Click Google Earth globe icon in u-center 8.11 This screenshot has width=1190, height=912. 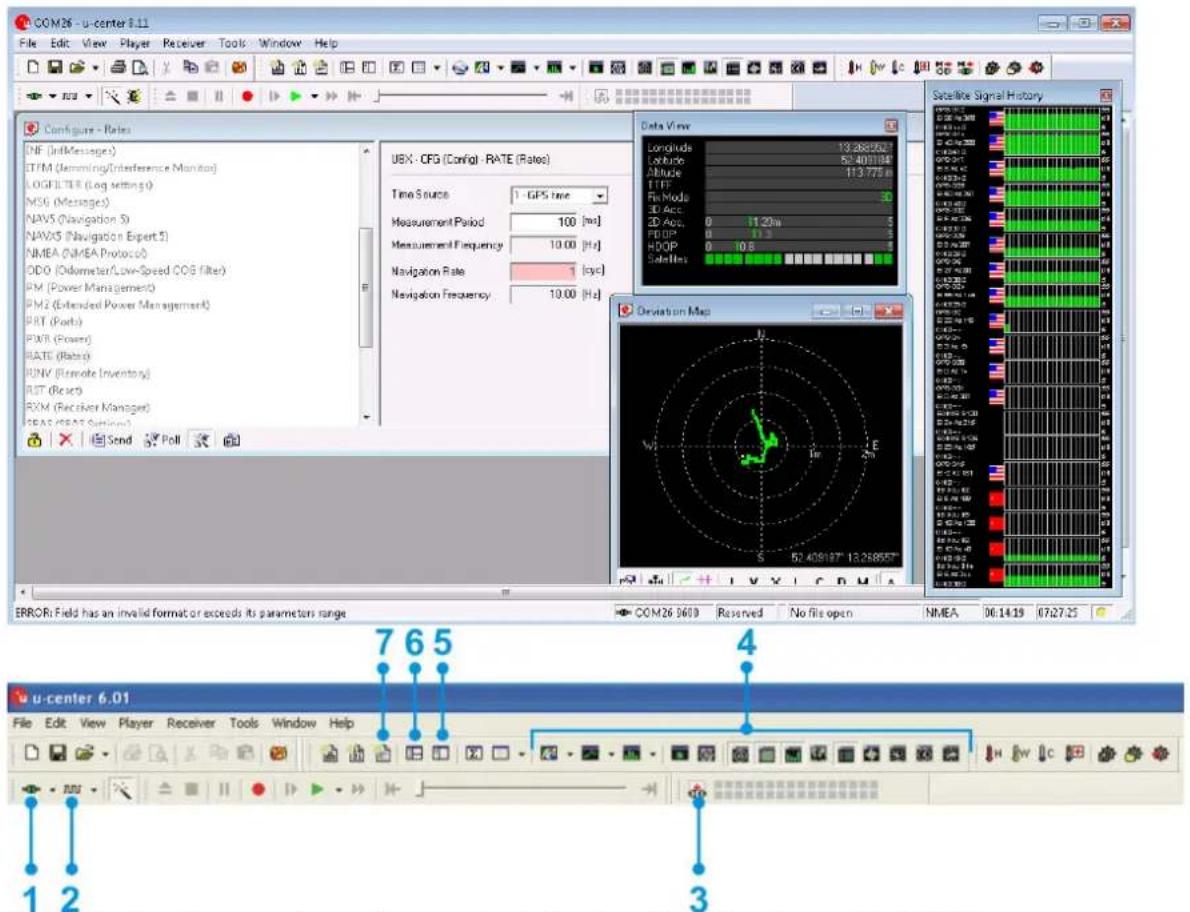(x=460, y=68)
